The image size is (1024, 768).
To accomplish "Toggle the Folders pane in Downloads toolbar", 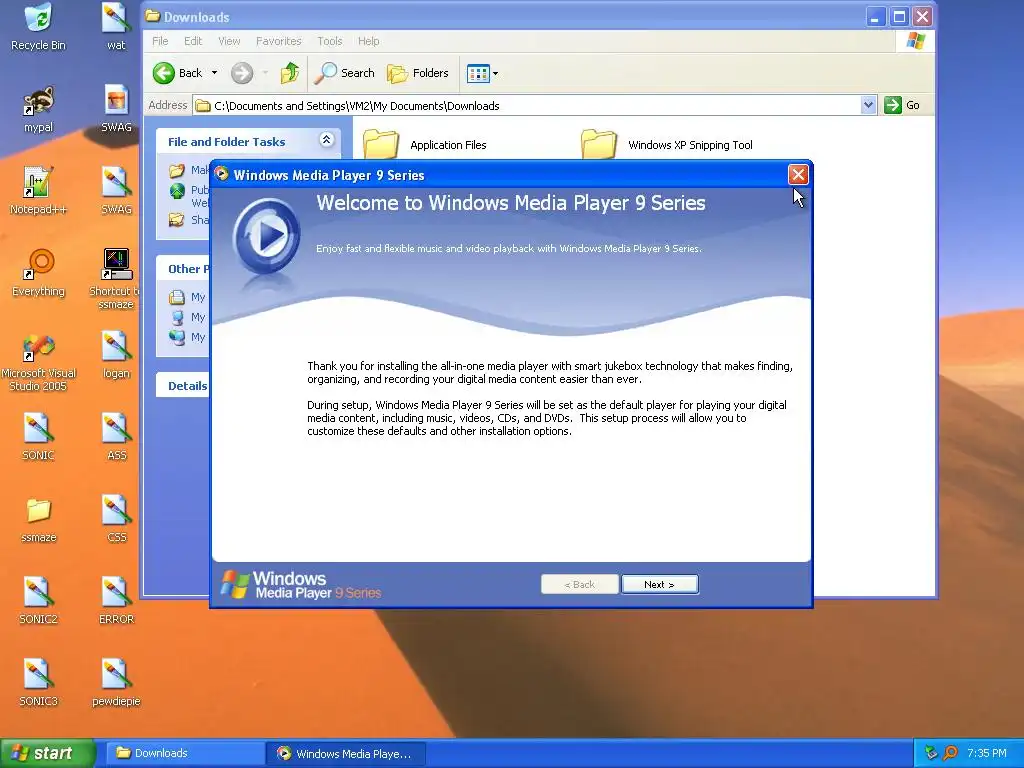I will point(418,73).
